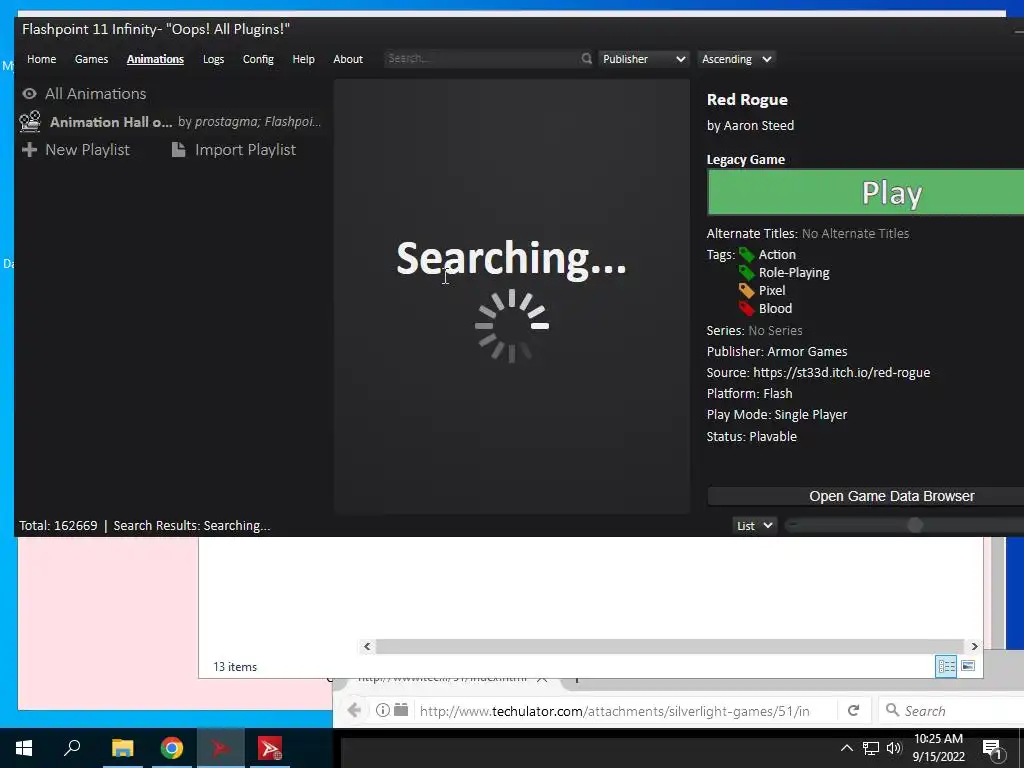1024x768 pixels.
Task: Click right arrow of Explorer horizontal scrollbar
Action: 974,646
